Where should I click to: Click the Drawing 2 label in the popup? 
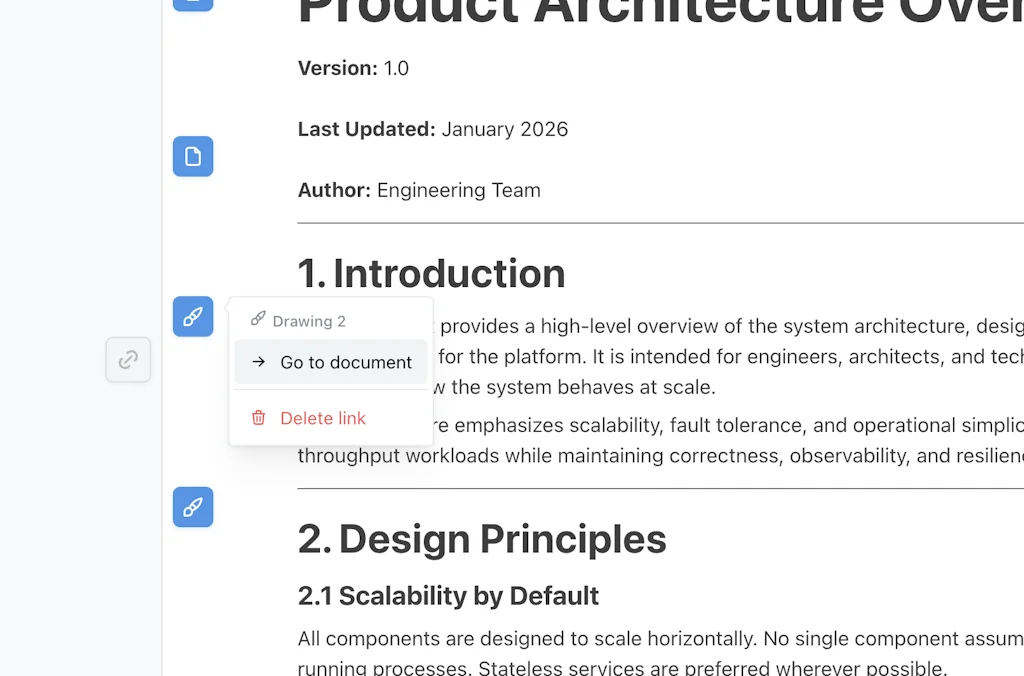coord(308,320)
